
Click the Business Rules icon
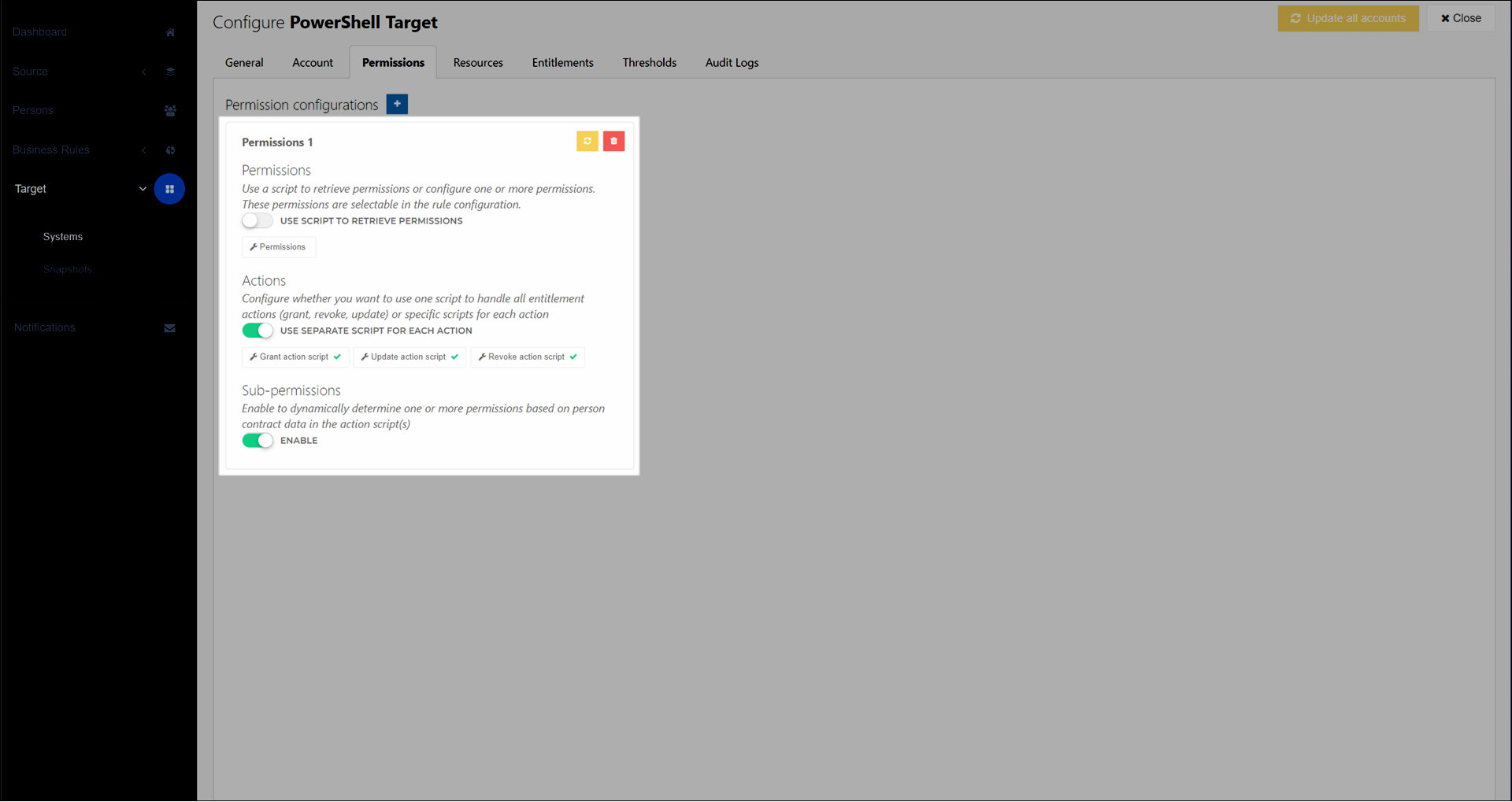170,150
